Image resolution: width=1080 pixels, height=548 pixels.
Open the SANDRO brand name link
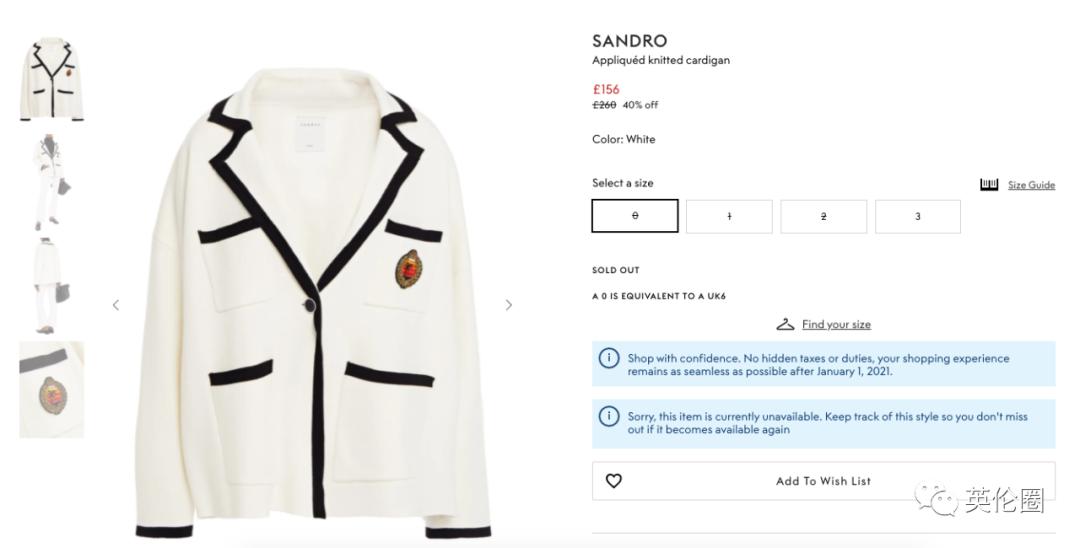click(x=629, y=41)
